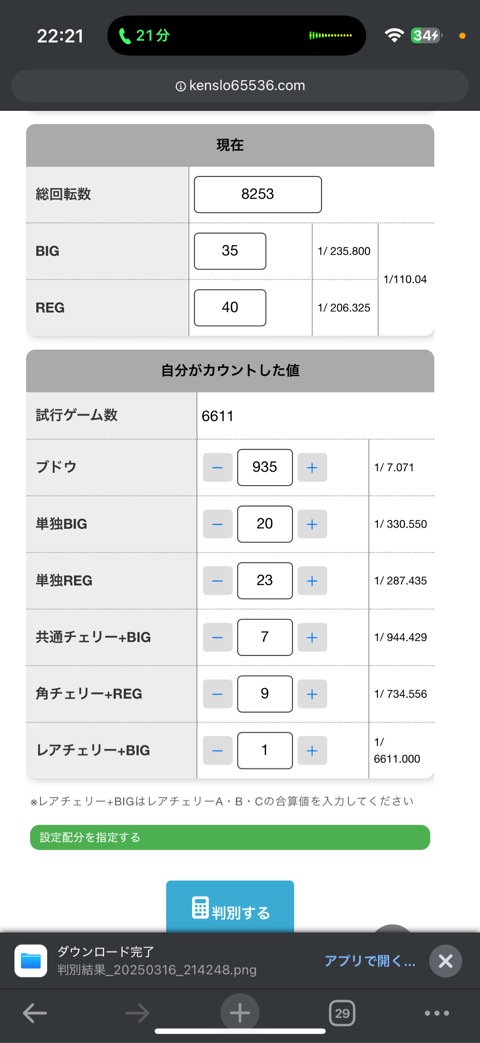Image resolution: width=480 pixels, height=1043 pixels.
Task: Tap minus for 単独REG count
Action: point(217,581)
